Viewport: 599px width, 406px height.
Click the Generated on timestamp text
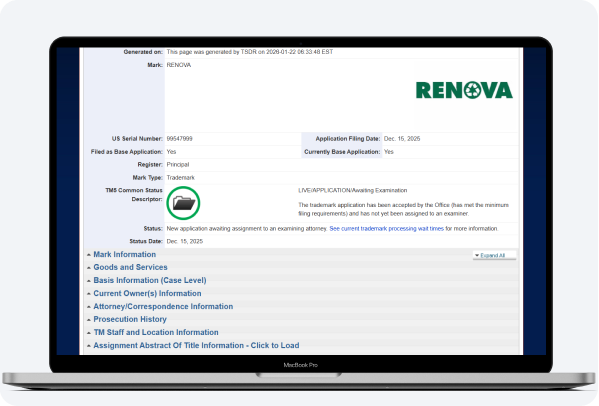250,52
